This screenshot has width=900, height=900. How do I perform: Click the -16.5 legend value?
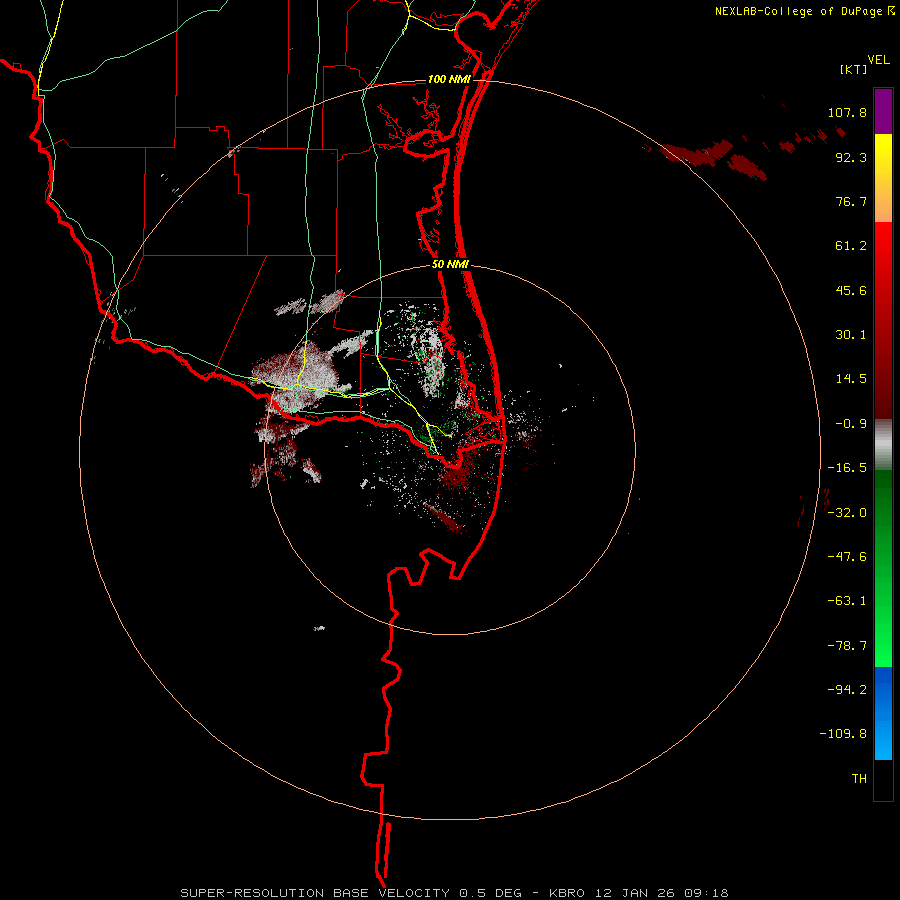click(847, 468)
